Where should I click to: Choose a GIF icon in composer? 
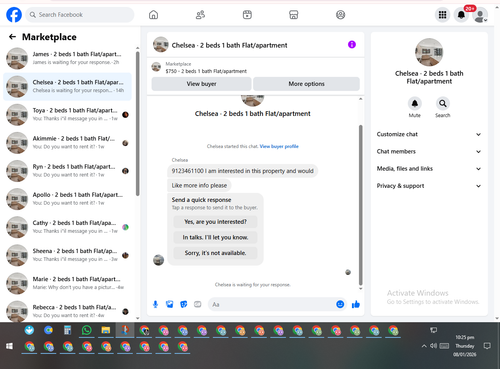(x=198, y=304)
